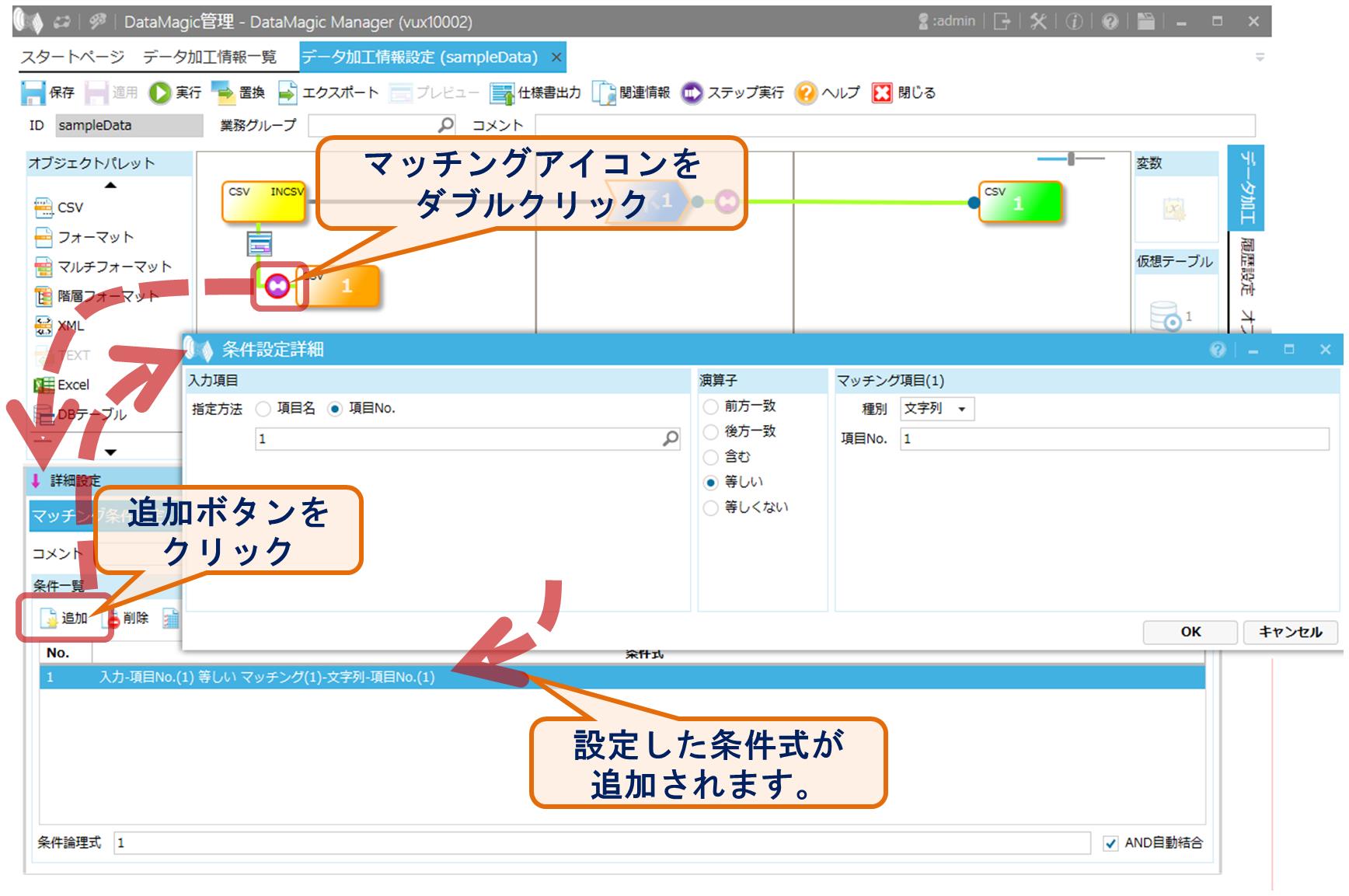Image resolution: width=1349 pixels, height=896 pixels.
Task: Choose the 後方一致 operator
Action: 710,432
